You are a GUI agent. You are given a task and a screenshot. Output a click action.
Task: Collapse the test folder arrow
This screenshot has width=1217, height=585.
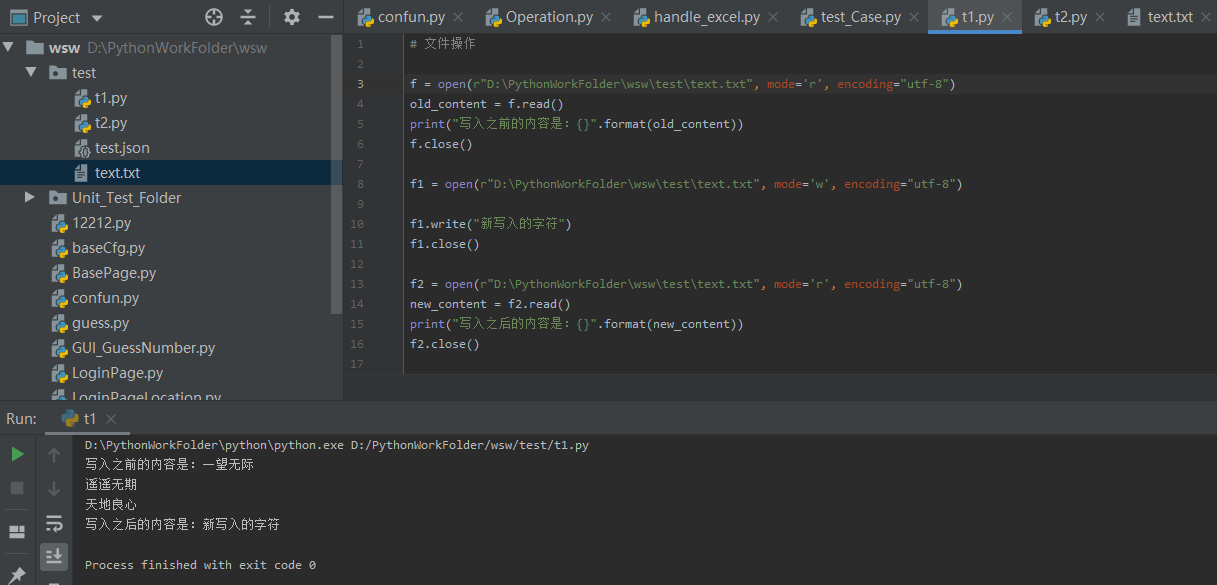tap(30, 72)
